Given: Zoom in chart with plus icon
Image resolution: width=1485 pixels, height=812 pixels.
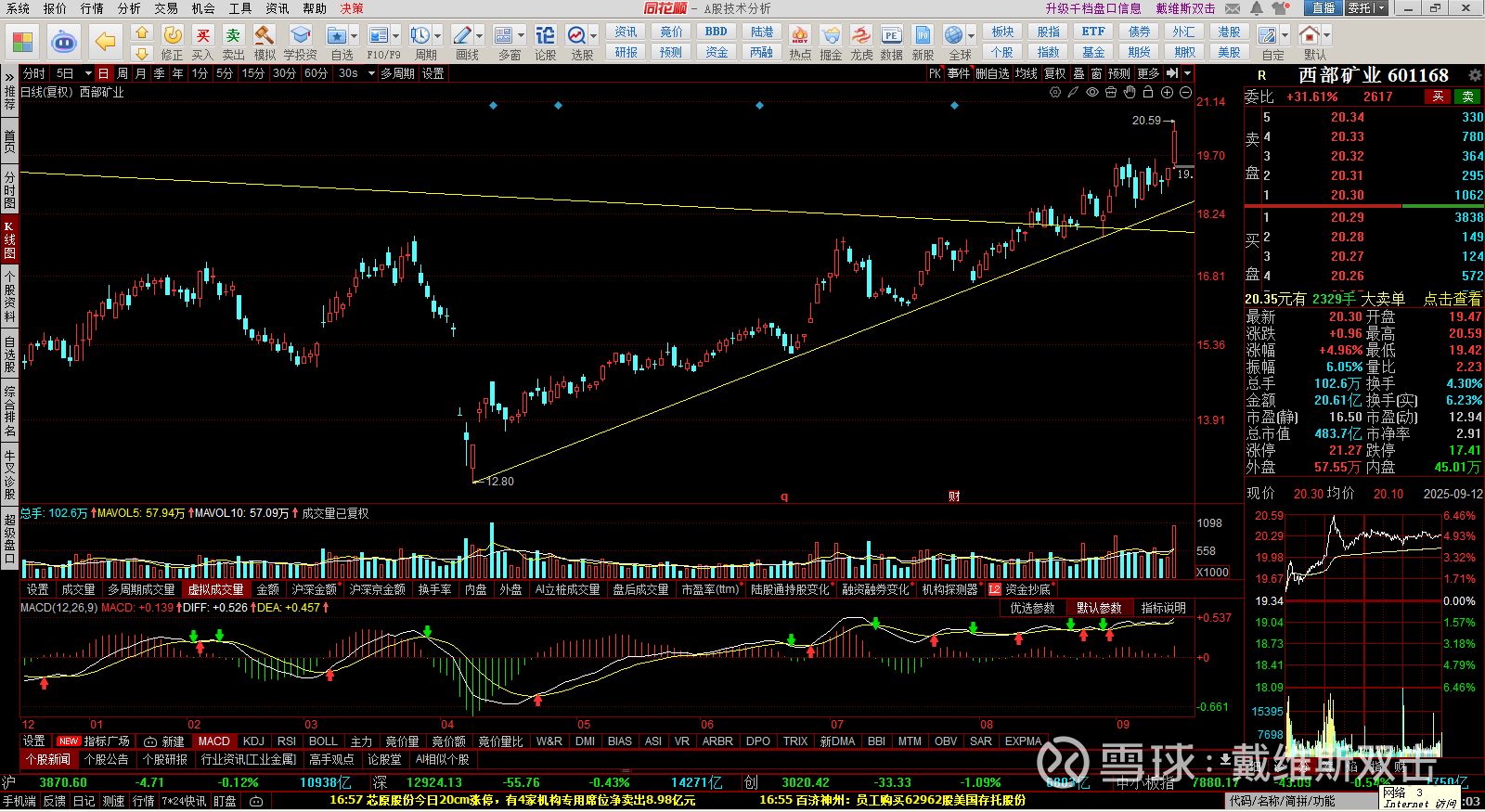Looking at the screenshot, I should [1167, 93].
